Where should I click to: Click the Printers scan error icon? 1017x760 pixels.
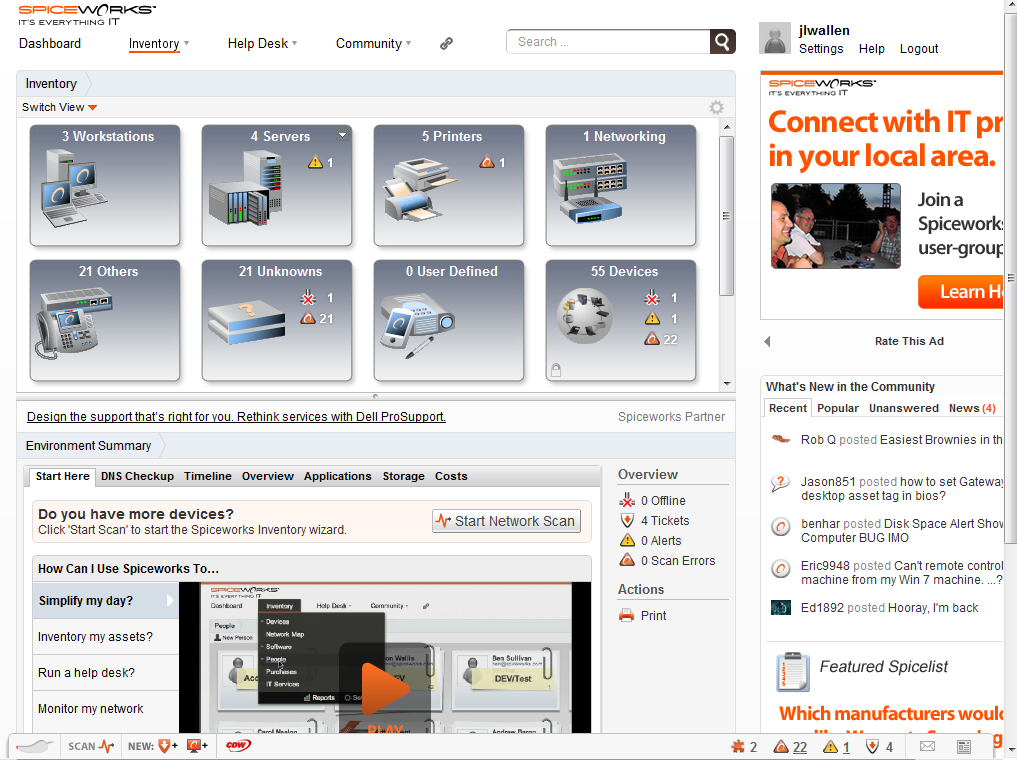point(487,162)
